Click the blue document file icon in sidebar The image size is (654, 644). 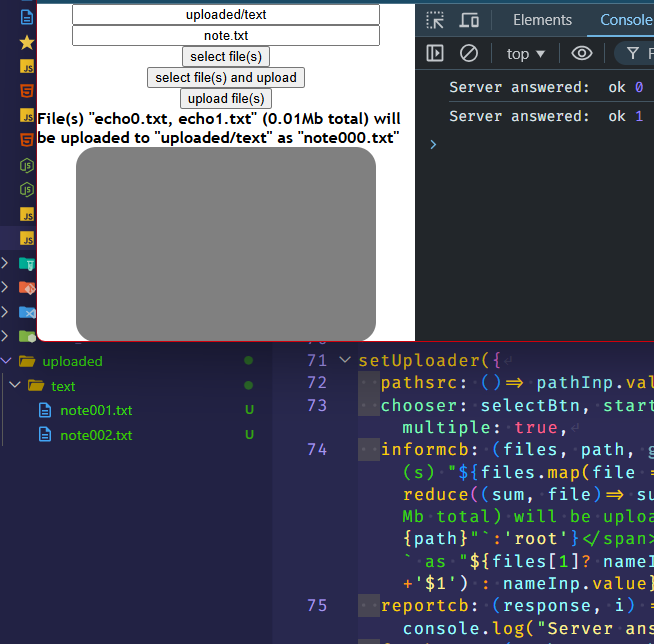[x=27, y=17]
